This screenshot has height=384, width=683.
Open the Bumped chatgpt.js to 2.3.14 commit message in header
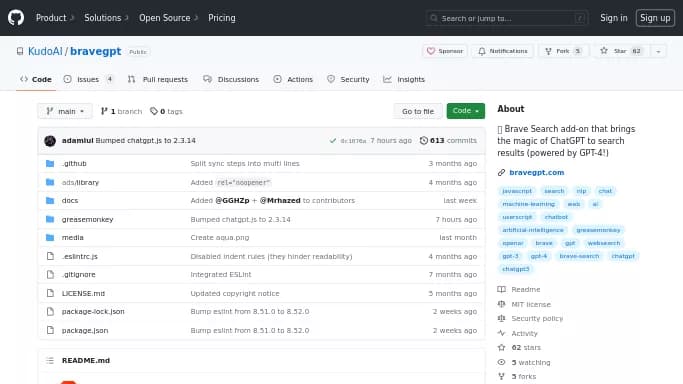145,141
